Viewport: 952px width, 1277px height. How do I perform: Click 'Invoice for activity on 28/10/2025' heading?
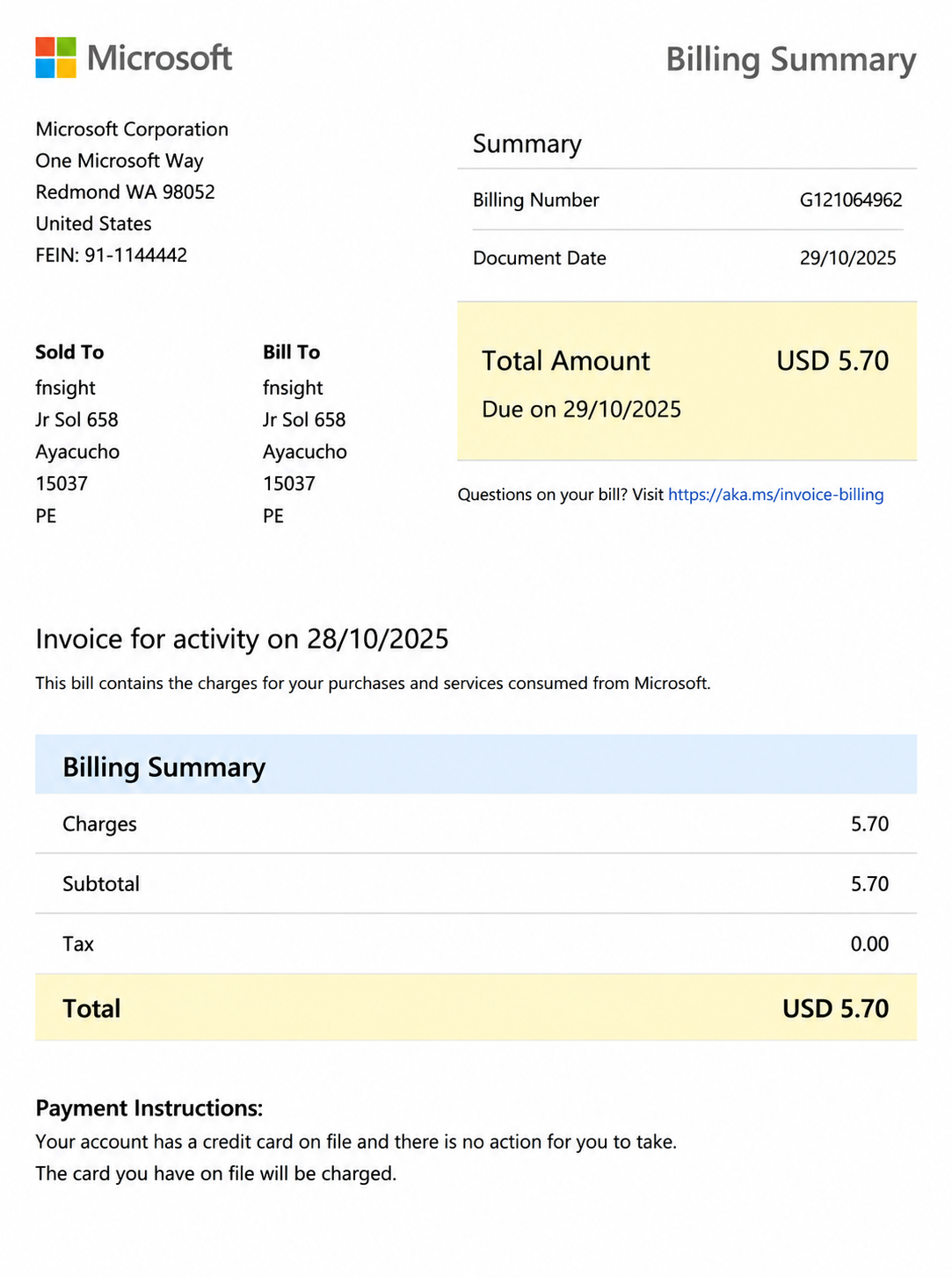coord(242,639)
